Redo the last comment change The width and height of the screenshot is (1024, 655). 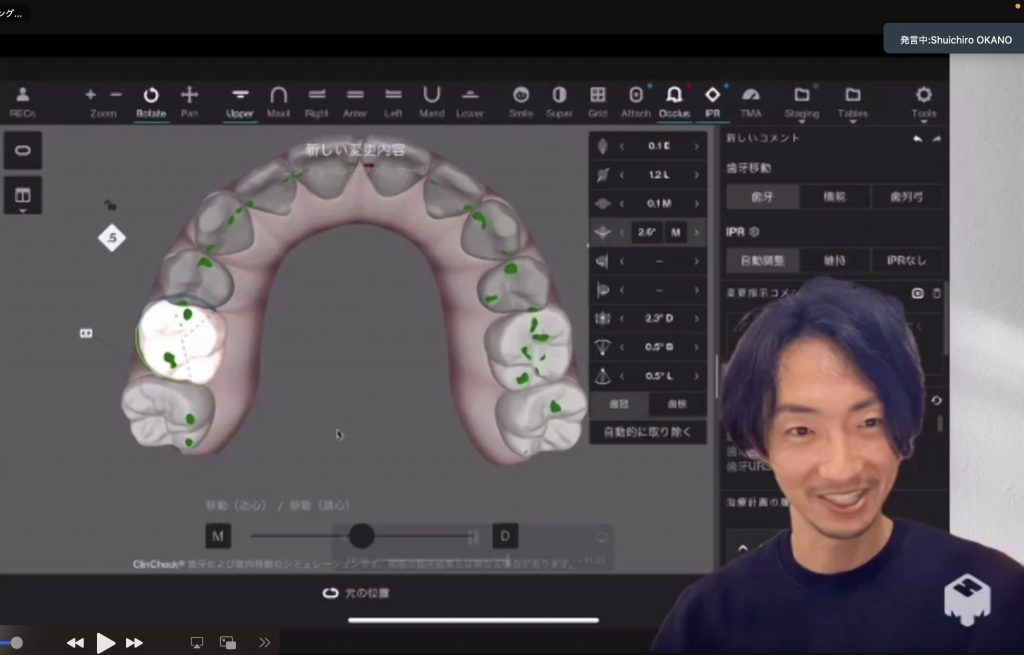tap(936, 138)
